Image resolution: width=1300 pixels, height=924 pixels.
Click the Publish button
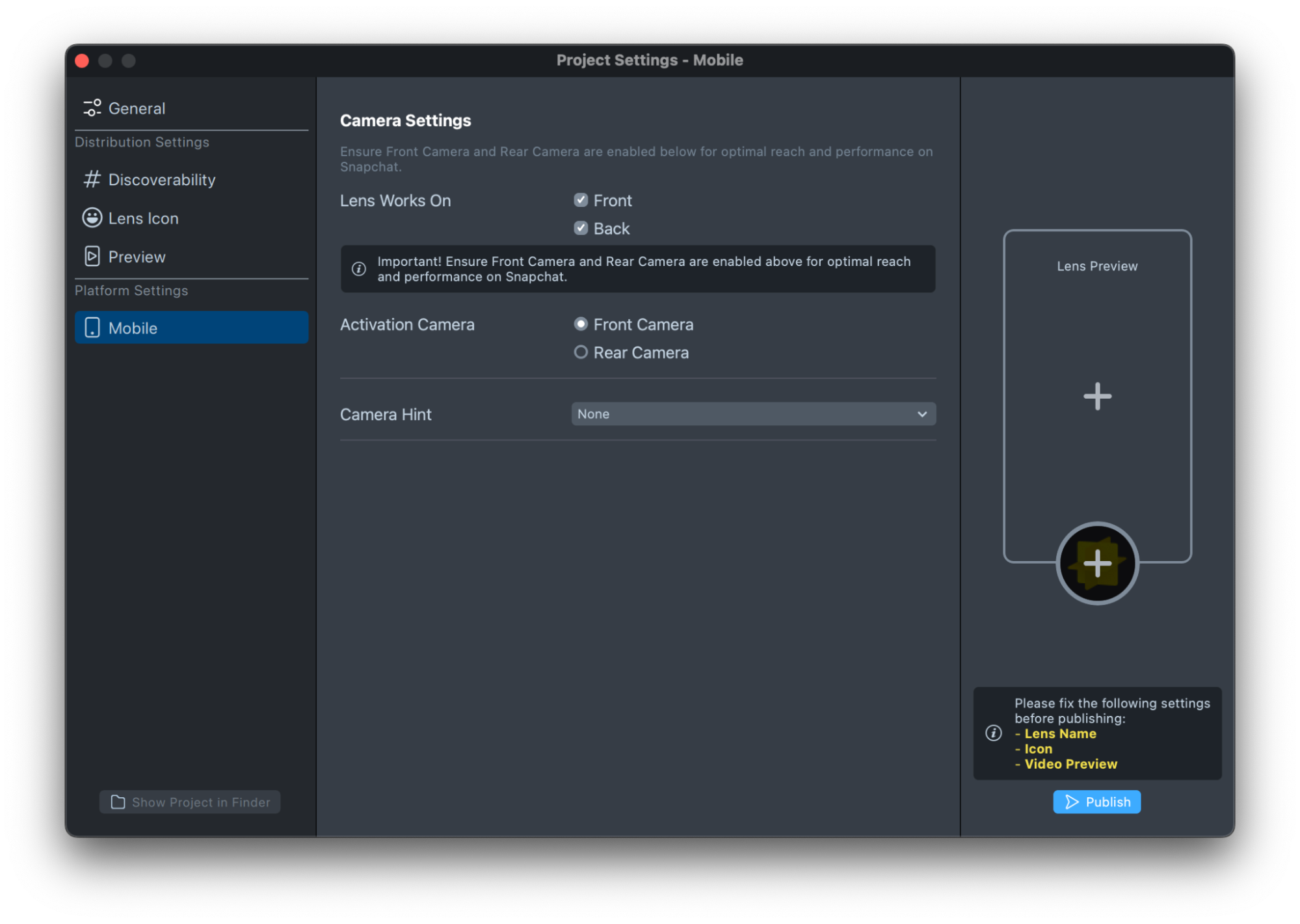pos(1096,802)
